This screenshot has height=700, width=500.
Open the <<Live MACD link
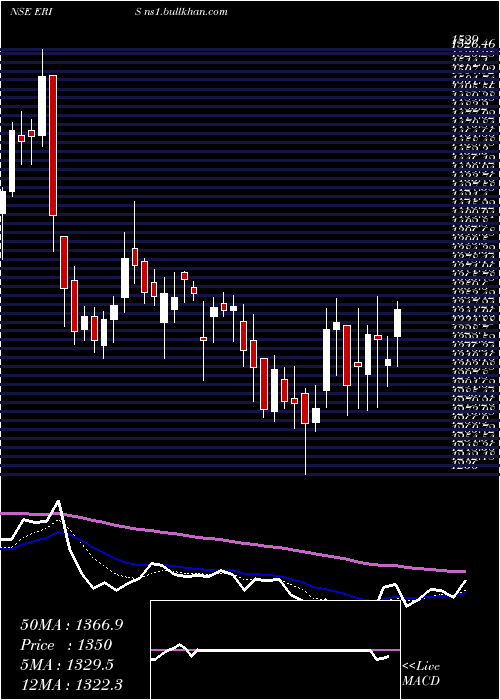[x=421, y=674]
